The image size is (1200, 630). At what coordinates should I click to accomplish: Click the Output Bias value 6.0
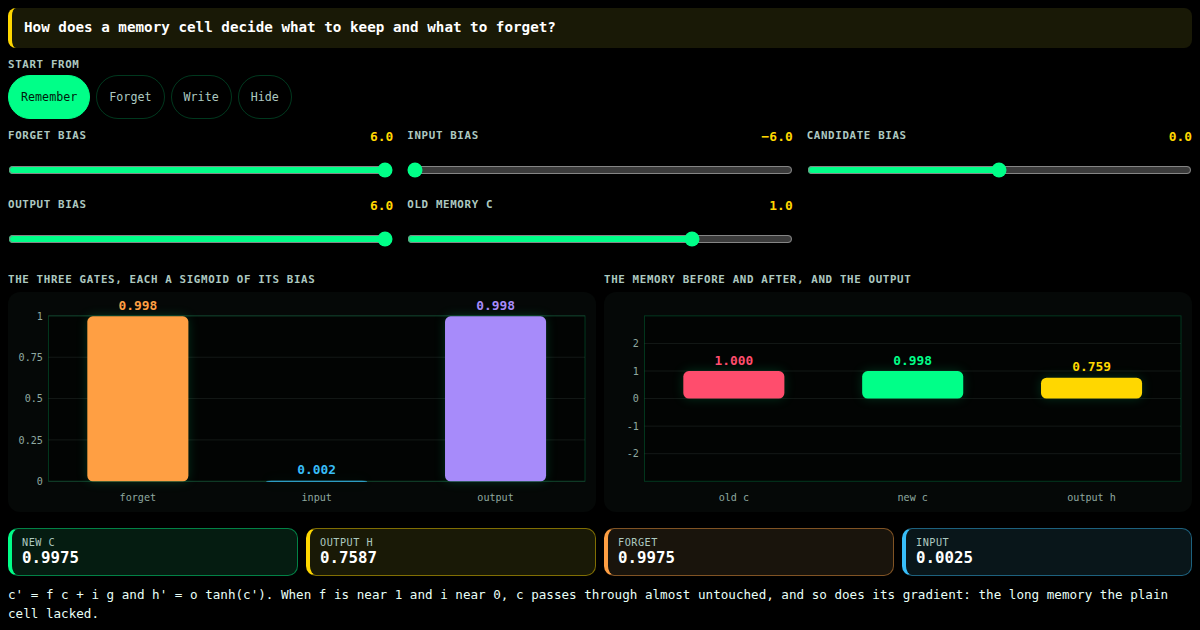pos(382,206)
